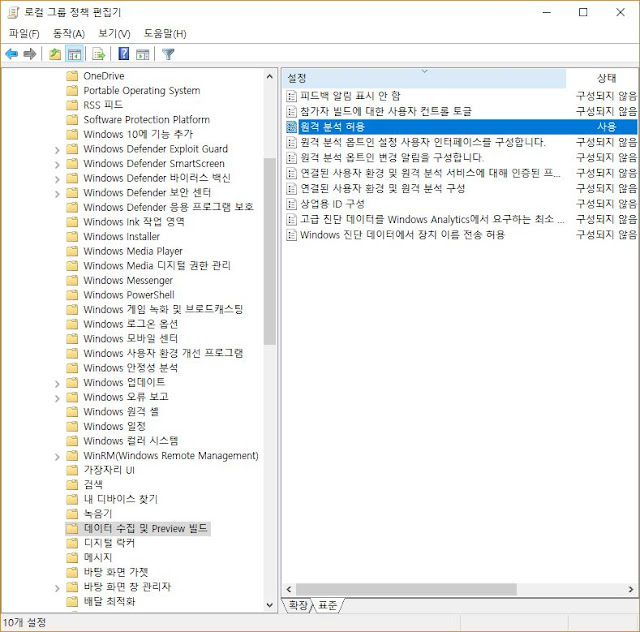Select the 가장자리 UI folder
The width and height of the screenshot is (640, 632).
(x=109, y=470)
